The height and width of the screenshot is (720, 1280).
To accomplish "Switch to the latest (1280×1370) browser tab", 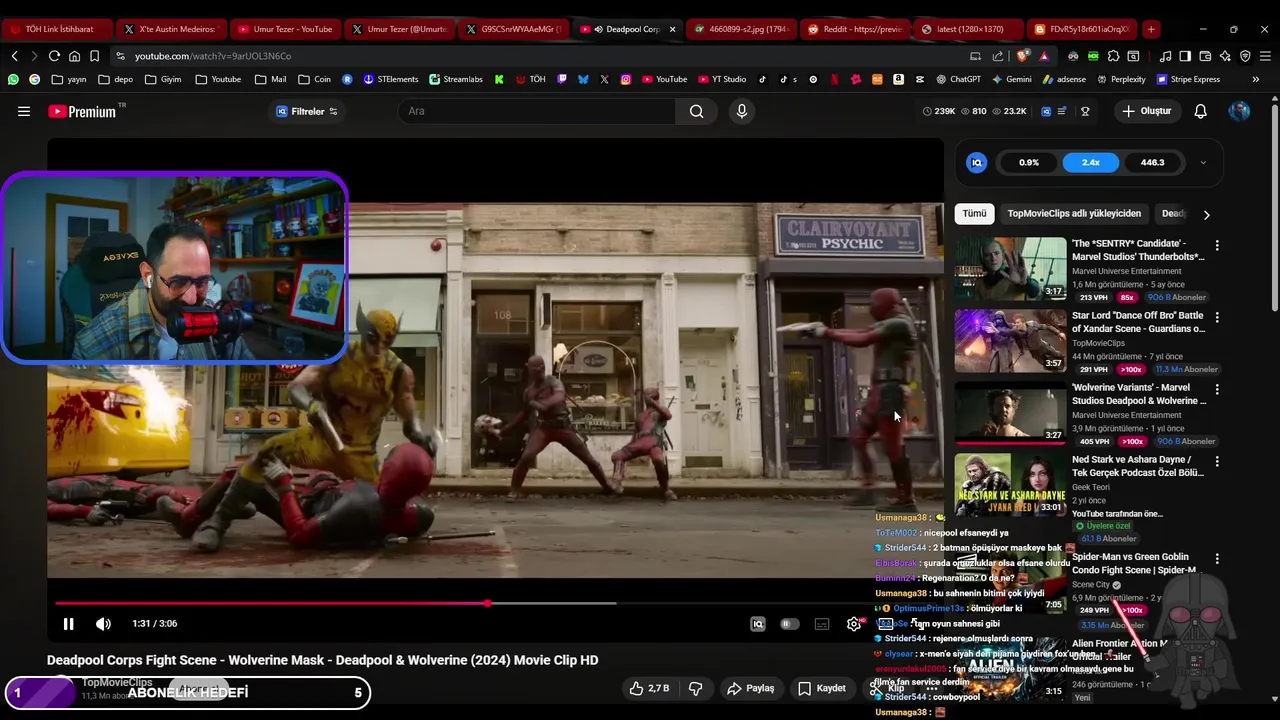I will click(968, 29).
